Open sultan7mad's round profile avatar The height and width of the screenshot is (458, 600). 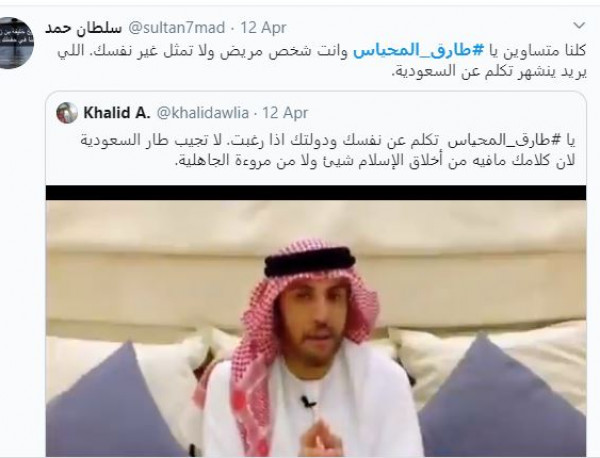pyautogui.click(x=16, y=43)
